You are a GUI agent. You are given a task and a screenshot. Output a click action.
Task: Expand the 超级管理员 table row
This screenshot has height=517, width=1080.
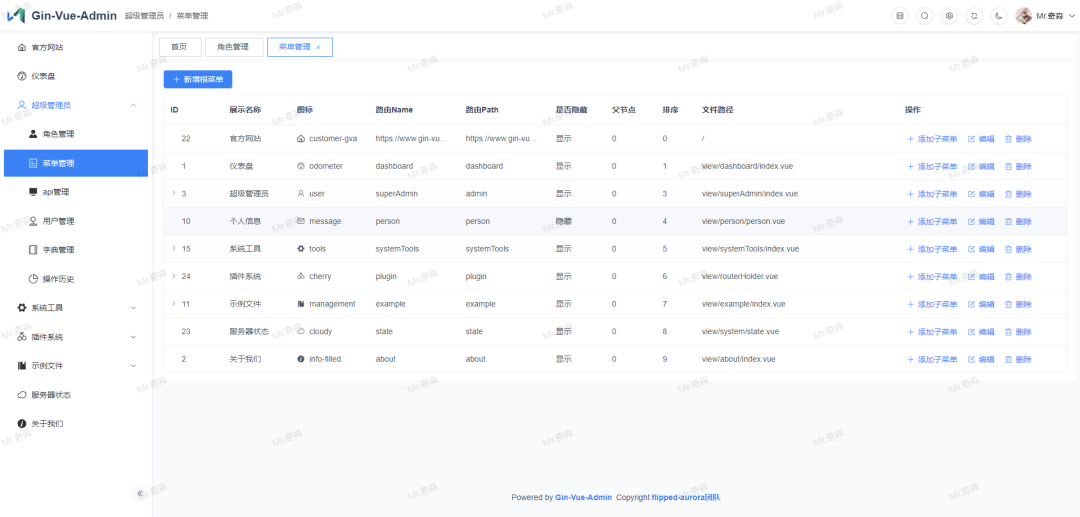[173, 193]
